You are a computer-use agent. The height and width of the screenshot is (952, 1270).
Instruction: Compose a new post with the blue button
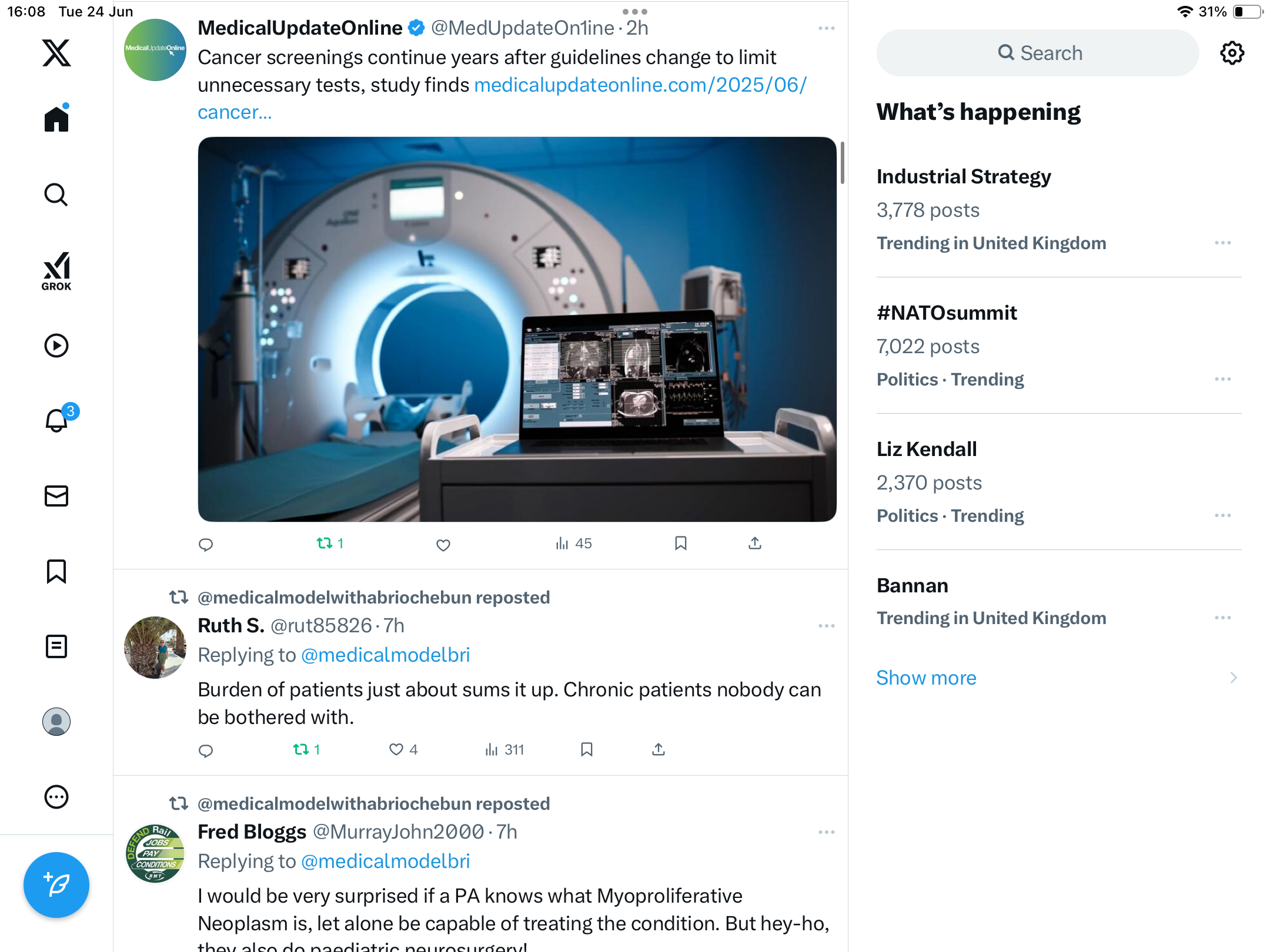[56, 884]
